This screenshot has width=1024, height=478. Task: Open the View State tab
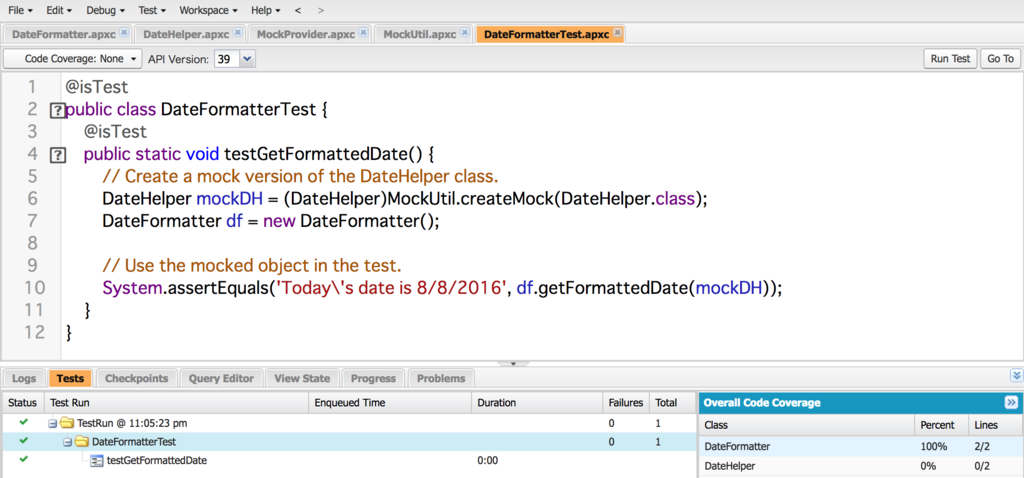(302, 378)
